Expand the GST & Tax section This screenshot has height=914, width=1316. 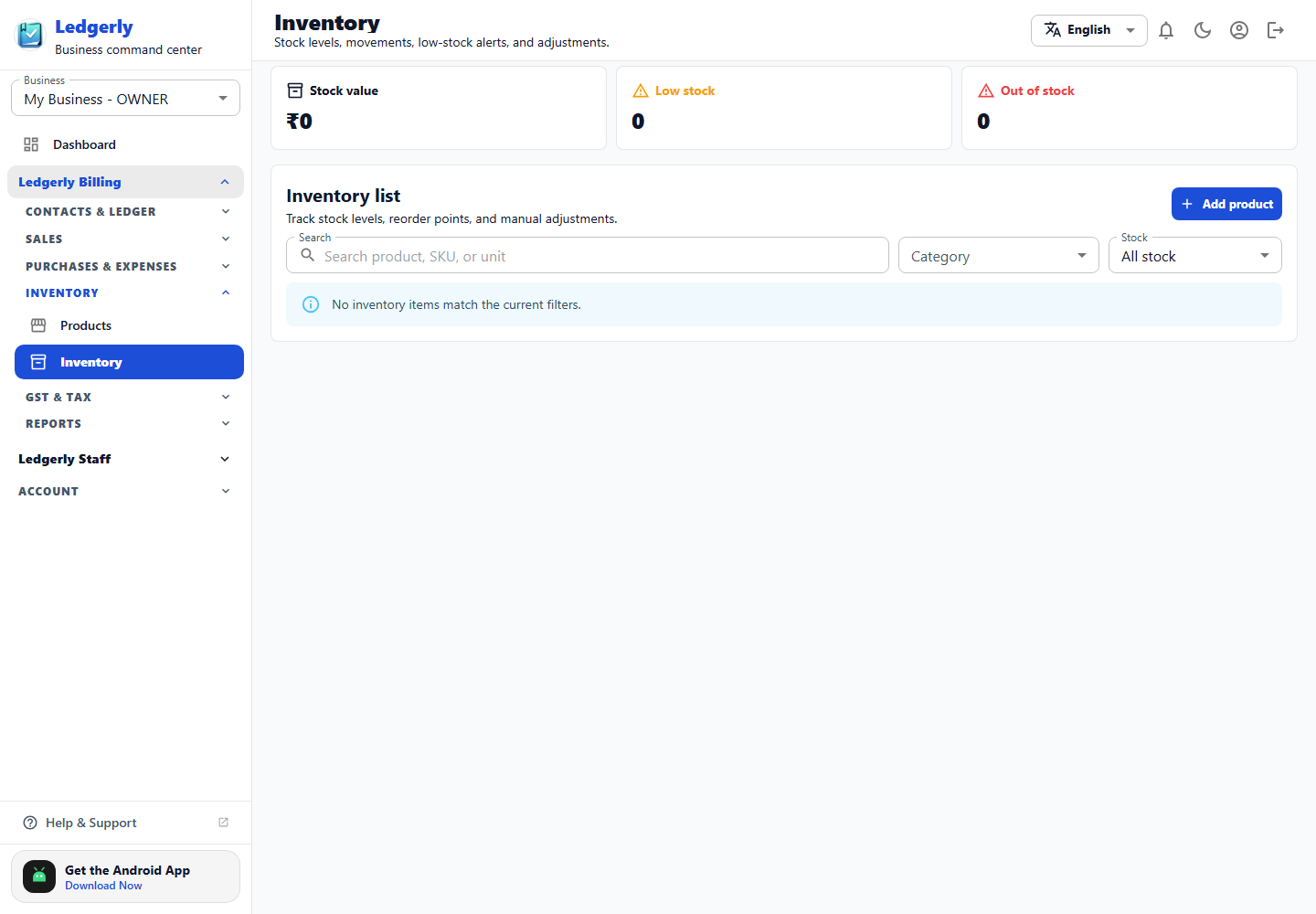127,397
